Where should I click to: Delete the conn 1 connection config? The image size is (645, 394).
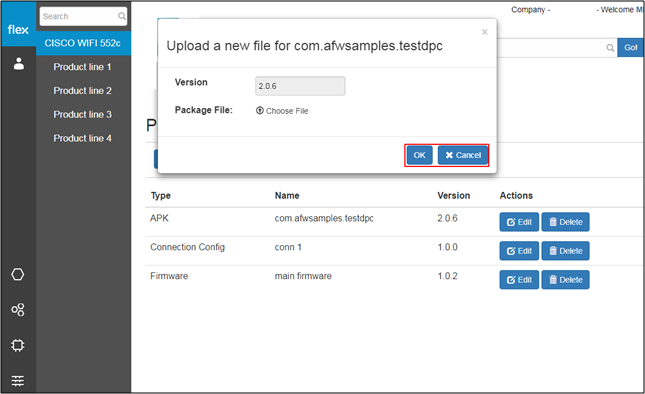(566, 251)
